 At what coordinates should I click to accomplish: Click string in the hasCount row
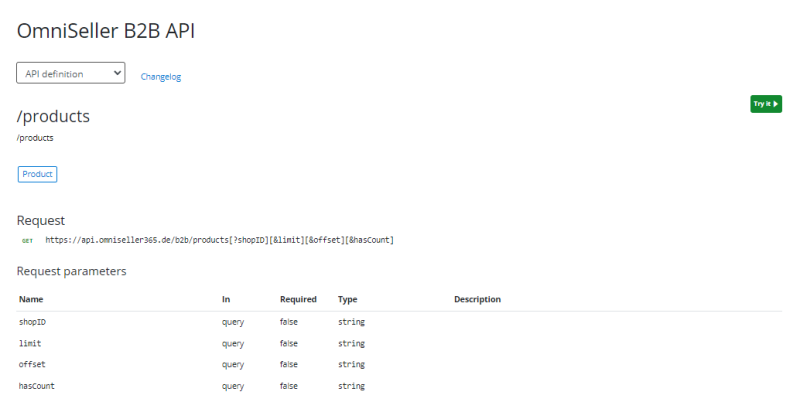tap(351, 386)
